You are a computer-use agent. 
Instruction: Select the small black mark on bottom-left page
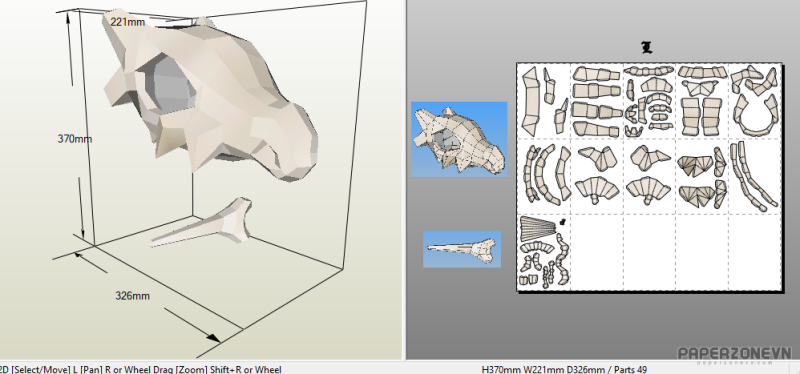tap(562, 221)
